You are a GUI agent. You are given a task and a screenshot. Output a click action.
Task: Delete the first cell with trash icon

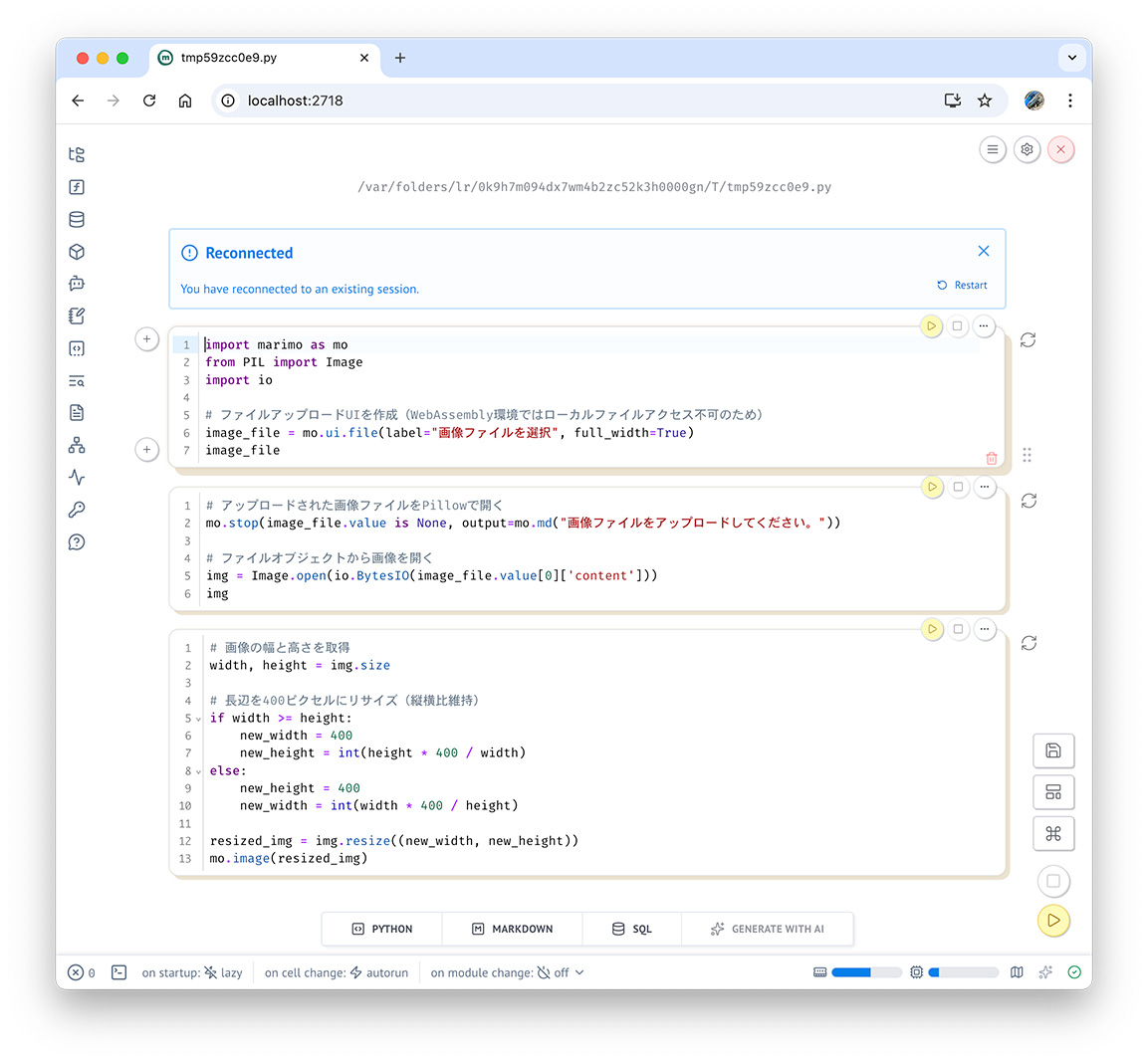tap(991, 458)
